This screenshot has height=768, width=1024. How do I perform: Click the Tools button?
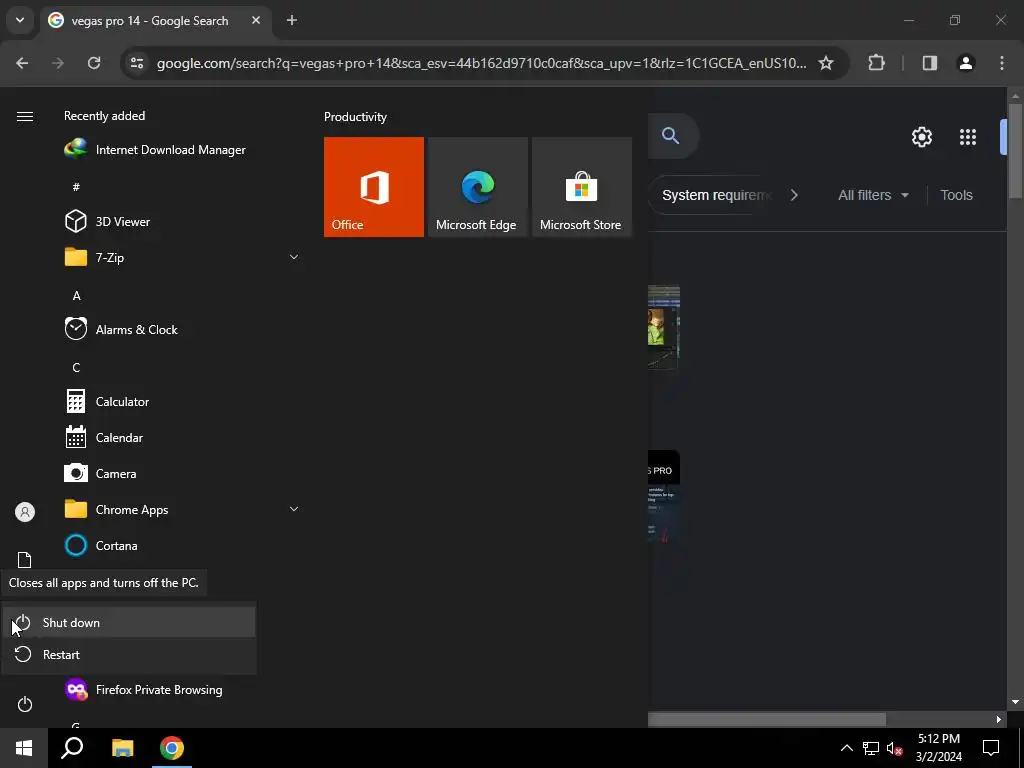(956, 195)
